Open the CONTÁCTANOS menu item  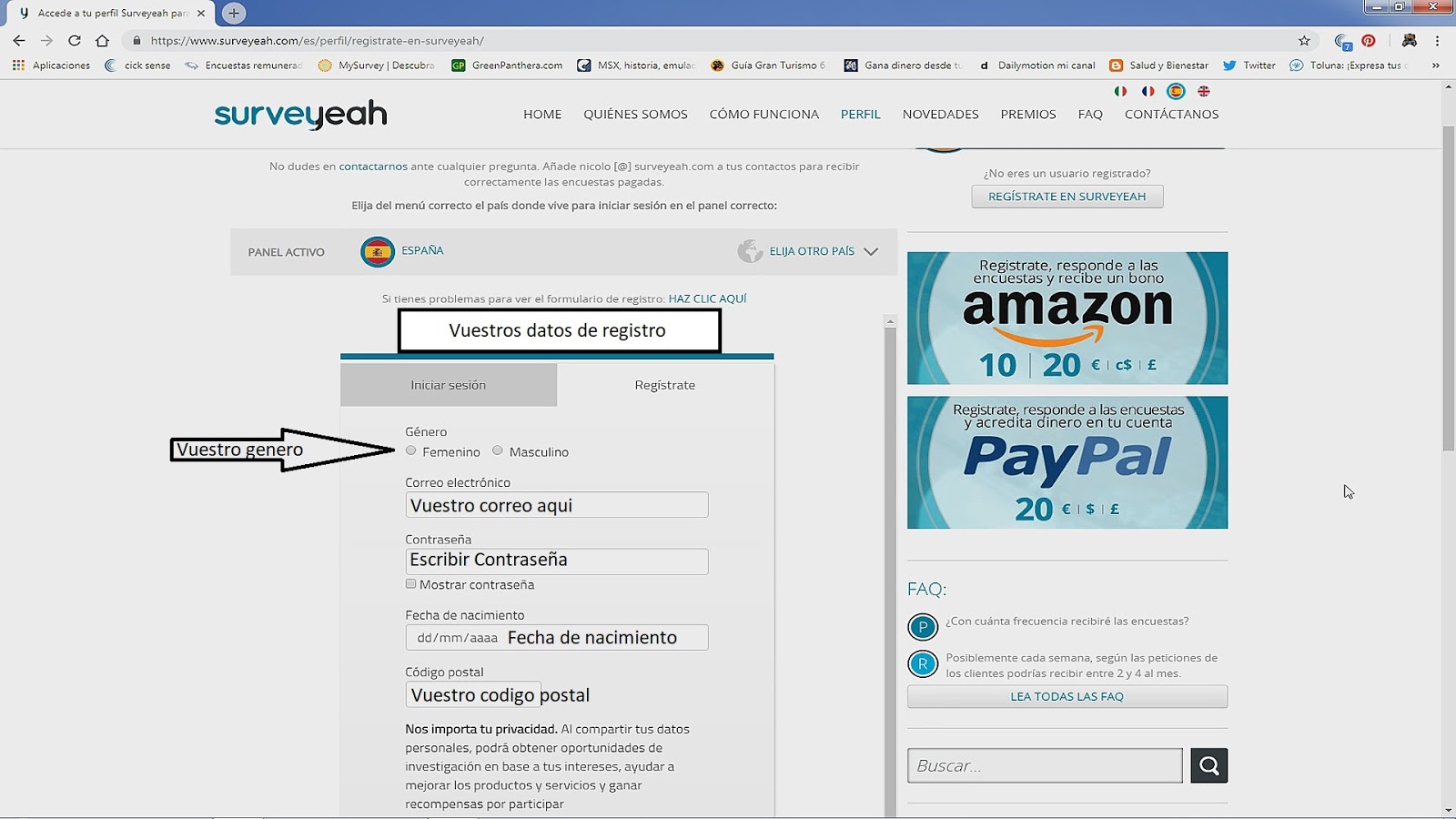tap(1171, 114)
